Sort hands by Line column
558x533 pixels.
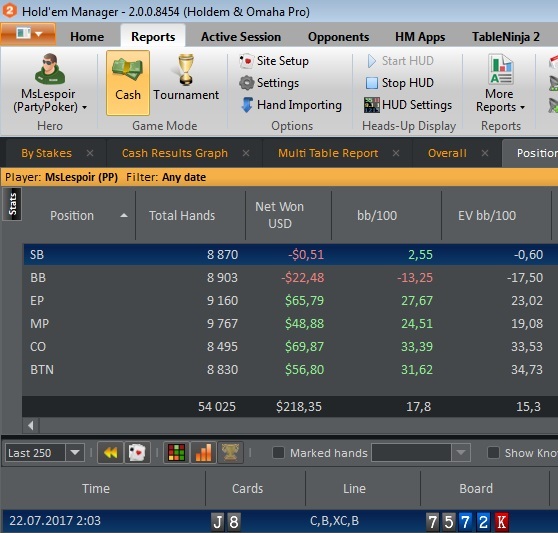click(x=354, y=489)
